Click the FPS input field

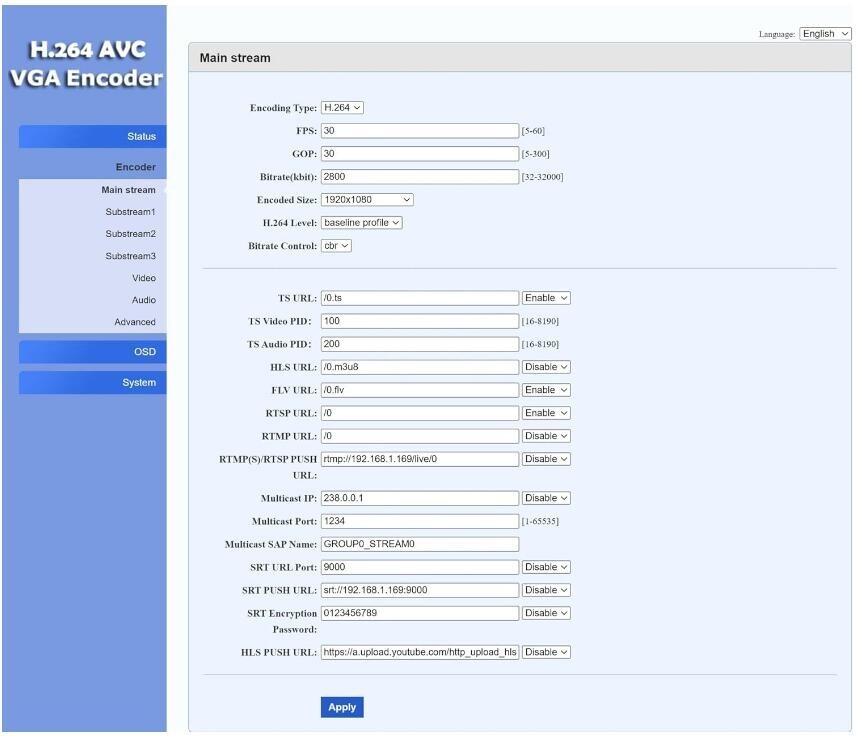[x=420, y=130]
